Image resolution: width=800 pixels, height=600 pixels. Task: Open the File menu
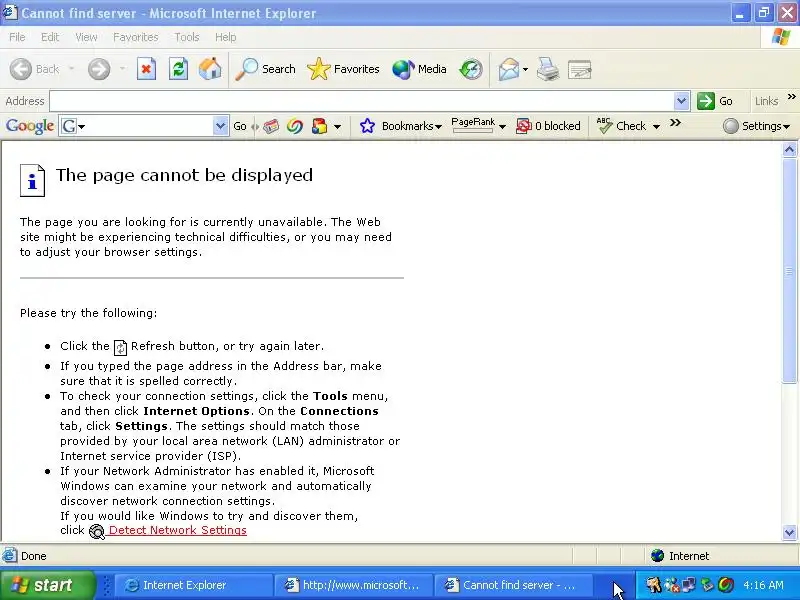[17, 37]
